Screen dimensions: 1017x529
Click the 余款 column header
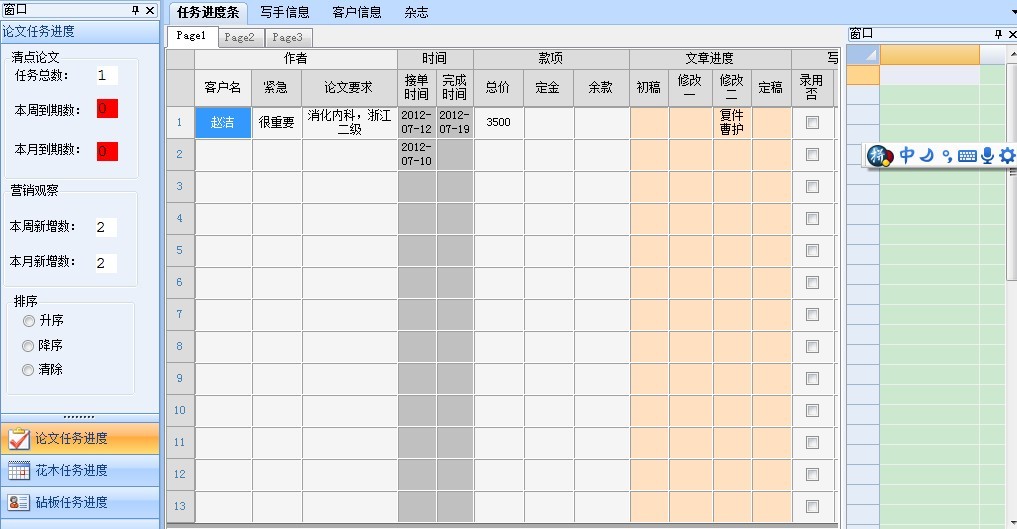click(x=601, y=88)
